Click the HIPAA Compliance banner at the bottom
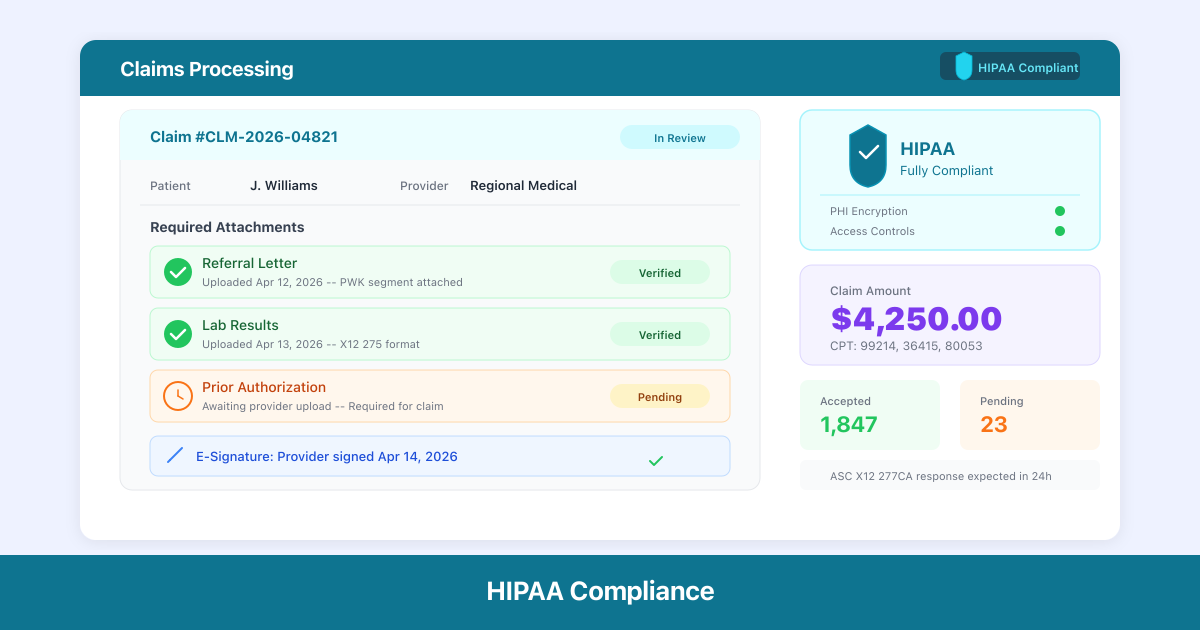This screenshot has height=630, width=1200. point(600,590)
